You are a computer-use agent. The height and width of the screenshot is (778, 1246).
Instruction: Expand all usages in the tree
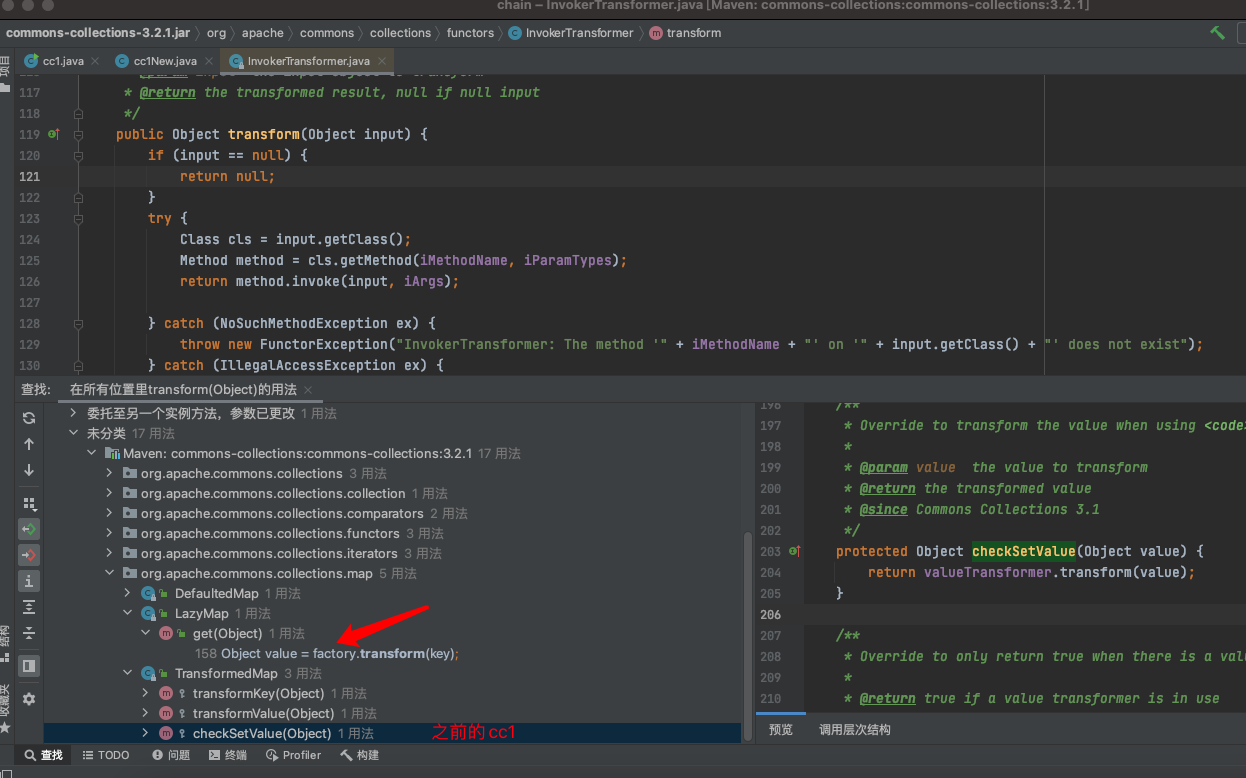(29, 606)
